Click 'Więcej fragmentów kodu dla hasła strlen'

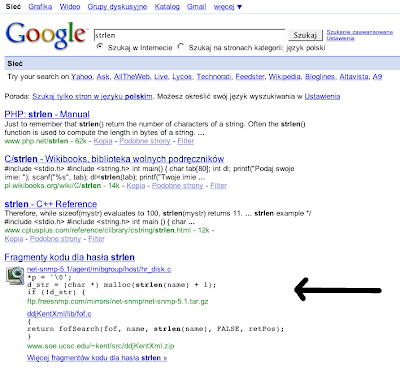click(97, 358)
